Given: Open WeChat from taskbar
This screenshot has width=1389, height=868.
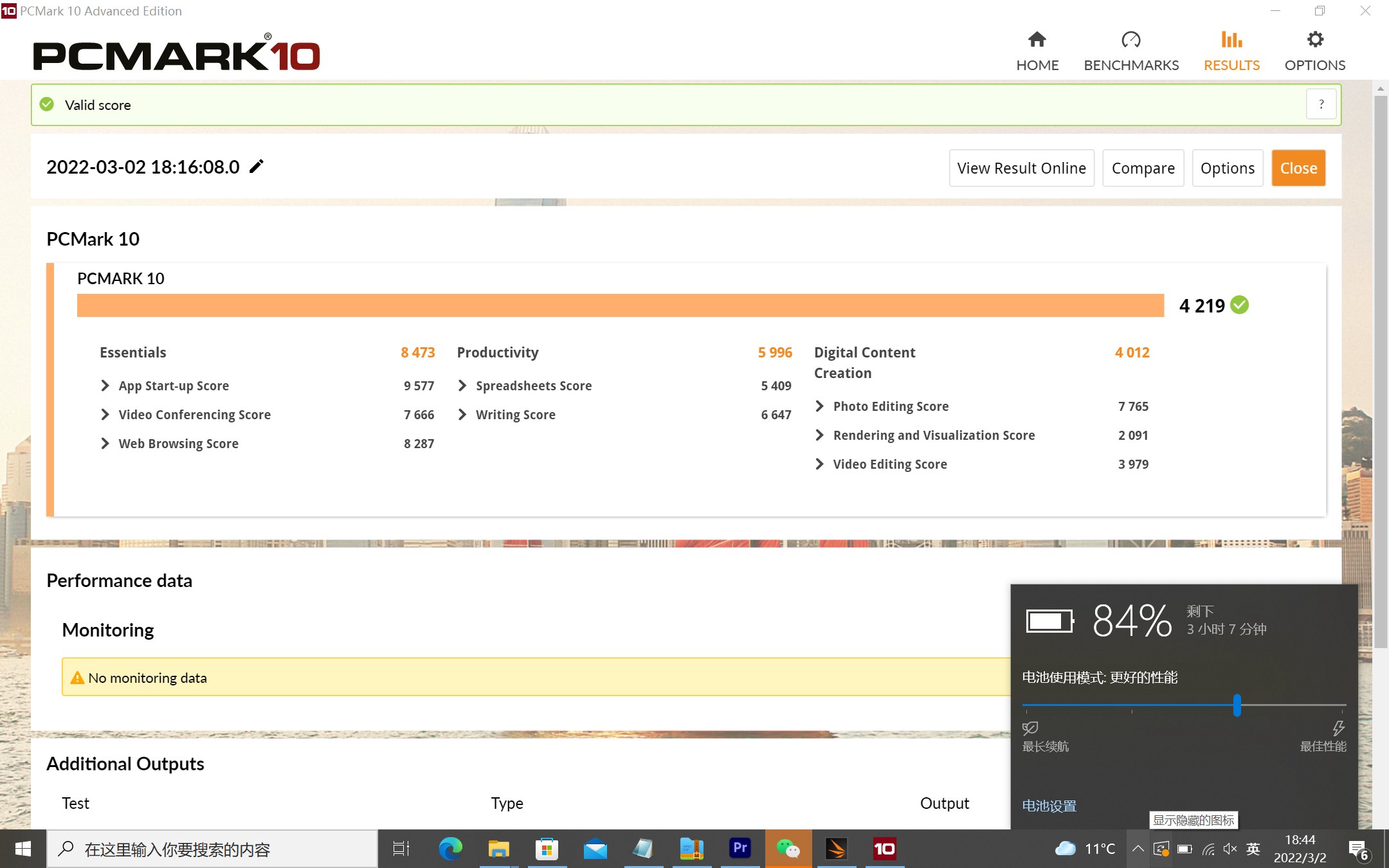Looking at the screenshot, I should (x=788, y=849).
